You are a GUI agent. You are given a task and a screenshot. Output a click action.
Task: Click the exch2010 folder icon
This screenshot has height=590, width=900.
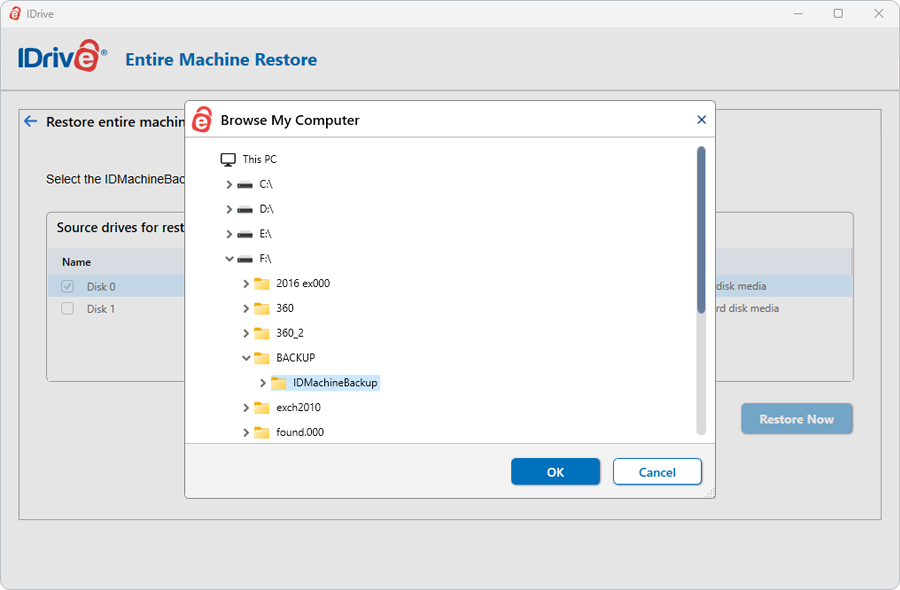pyautogui.click(x=262, y=407)
